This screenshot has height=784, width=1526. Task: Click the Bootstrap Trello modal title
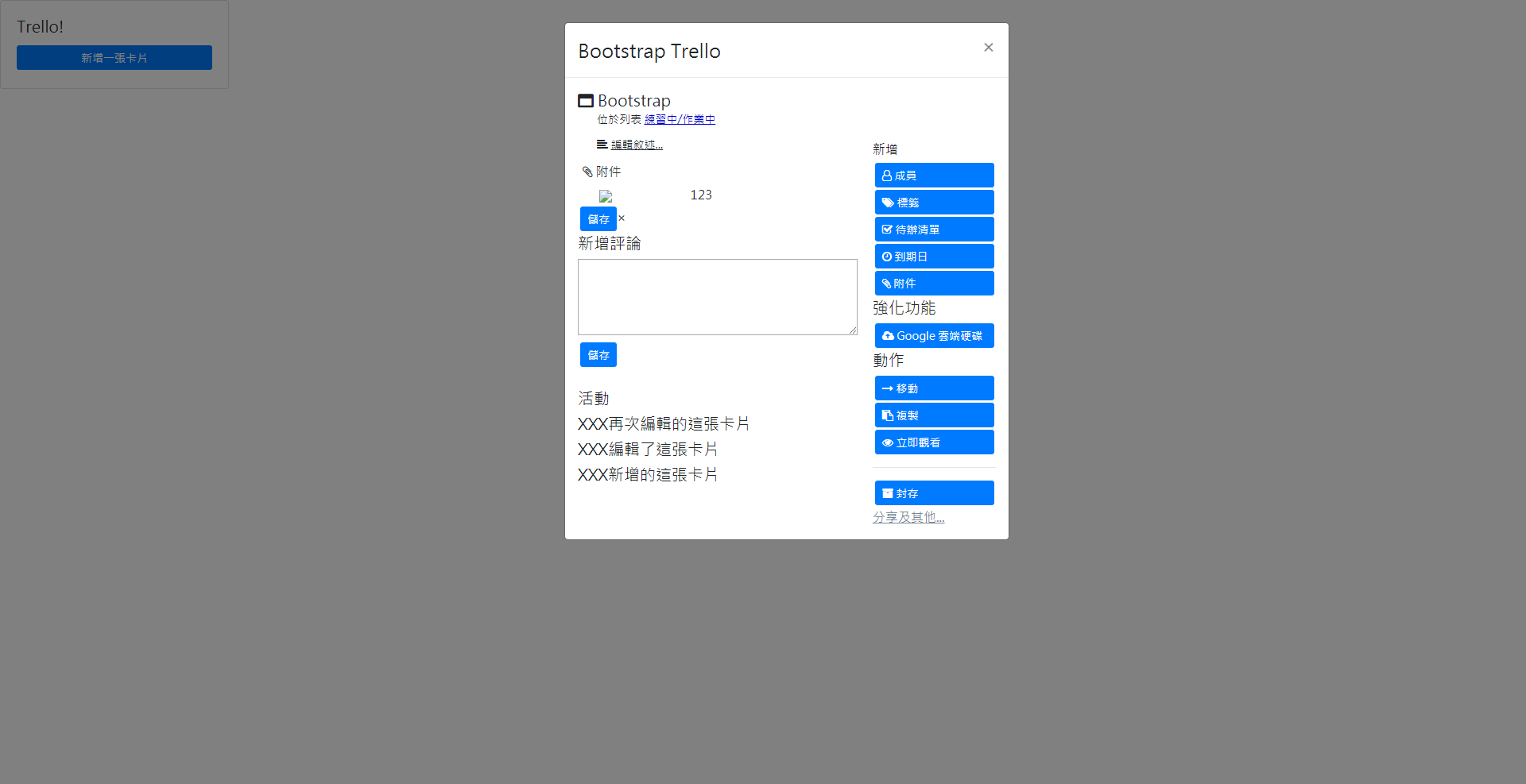[x=649, y=51]
